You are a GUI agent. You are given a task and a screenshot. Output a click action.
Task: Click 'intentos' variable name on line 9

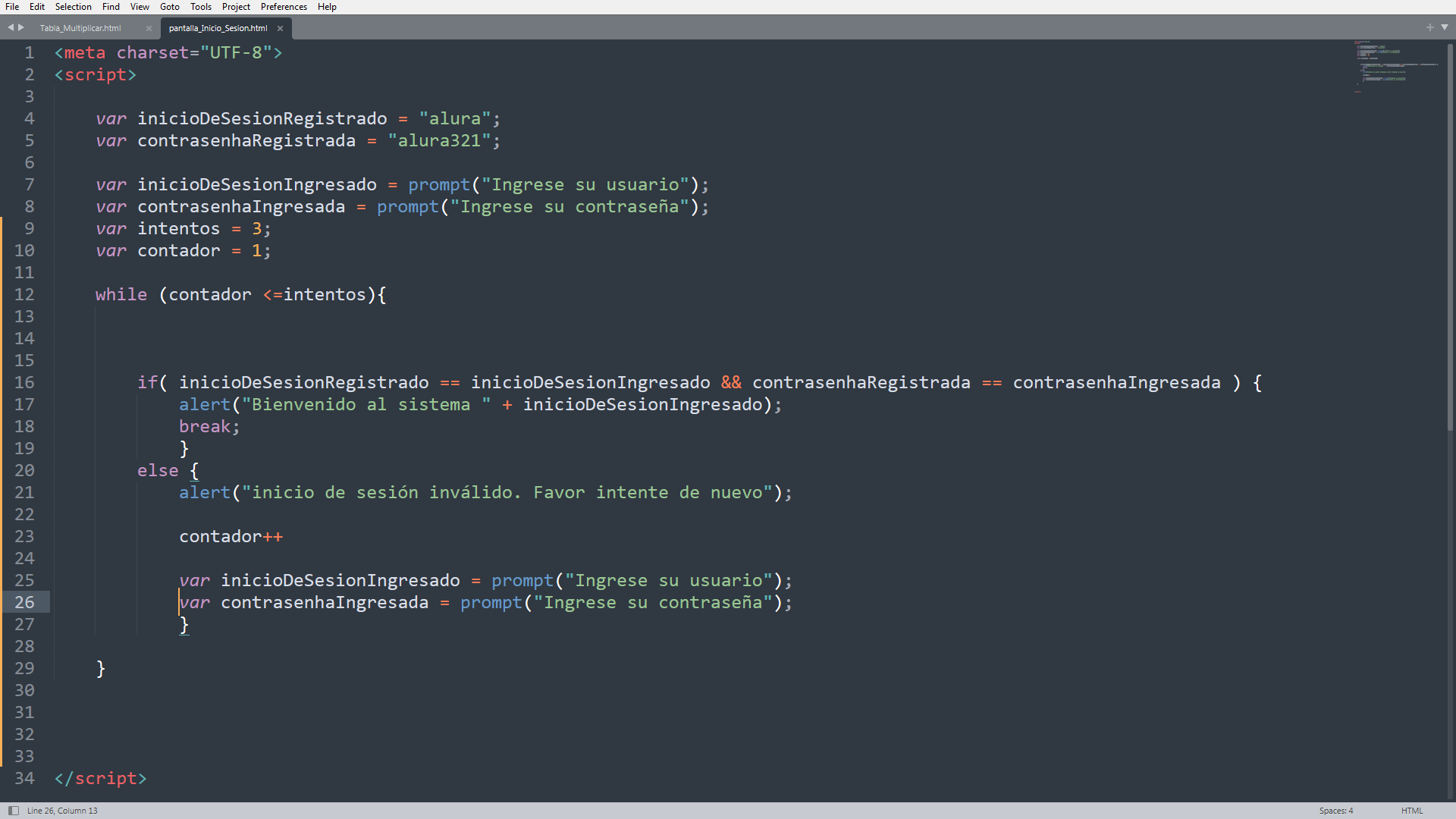[178, 228]
